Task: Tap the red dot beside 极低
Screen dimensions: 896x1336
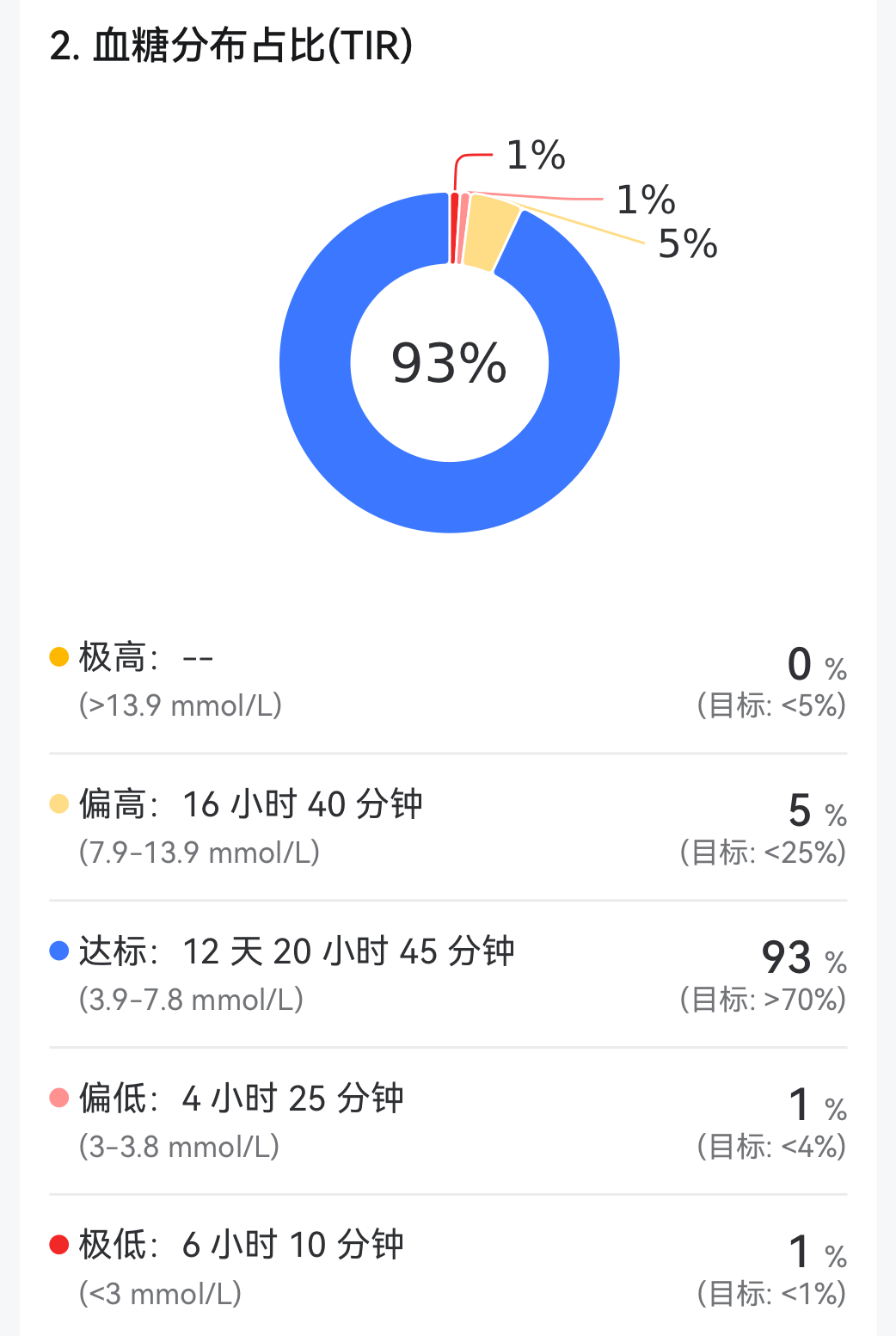Action: (x=59, y=1245)
